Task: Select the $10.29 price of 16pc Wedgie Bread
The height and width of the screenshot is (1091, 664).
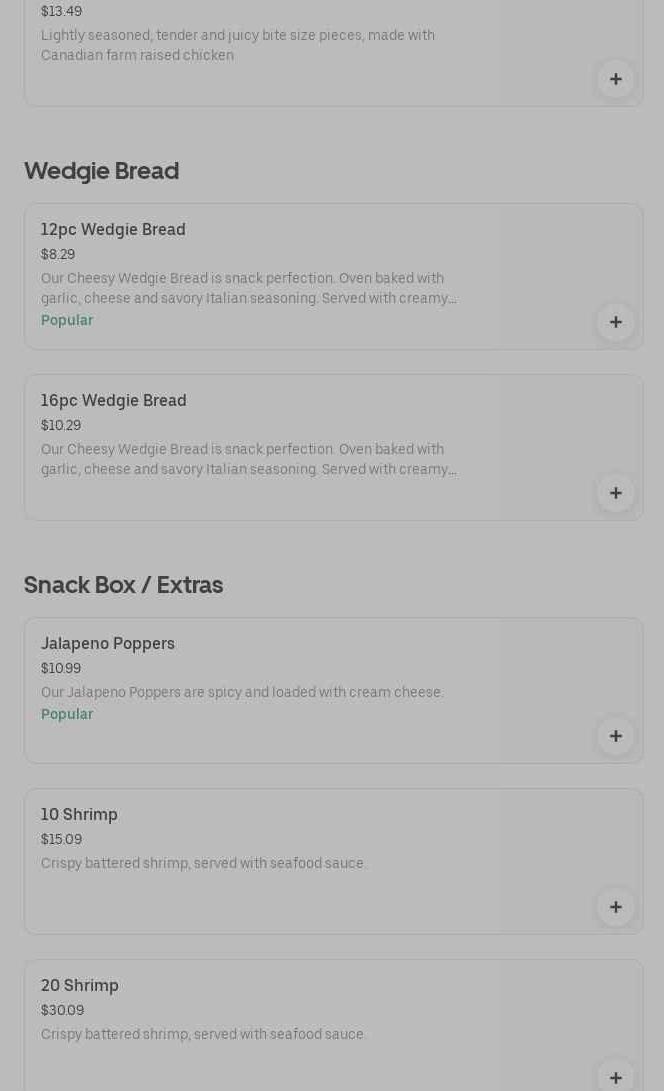Action: 61,426
